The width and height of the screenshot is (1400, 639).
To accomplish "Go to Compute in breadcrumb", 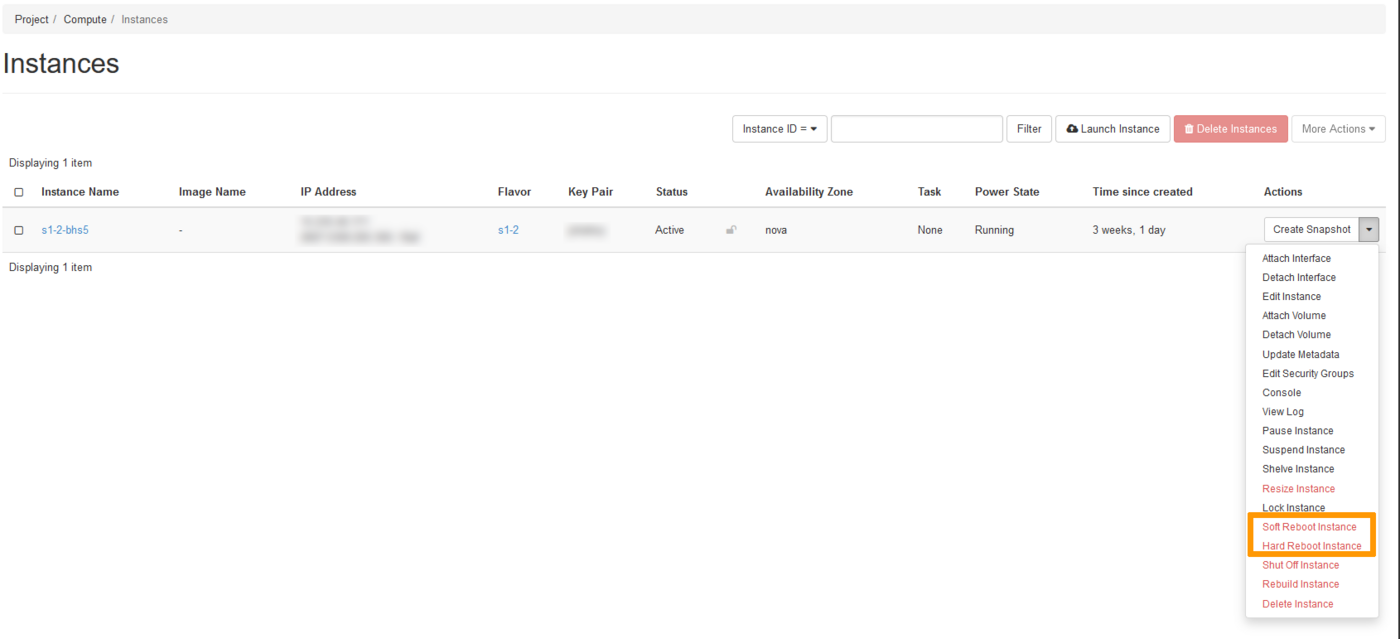I will point(85,19).
